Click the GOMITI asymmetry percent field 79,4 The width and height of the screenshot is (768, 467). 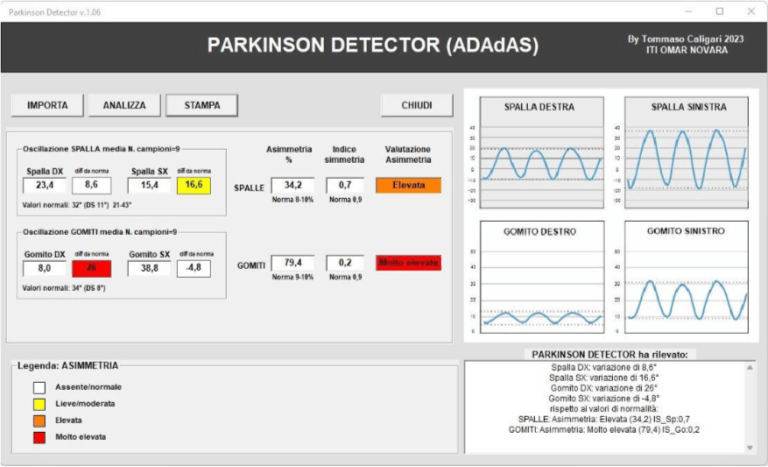click(293, 263)
